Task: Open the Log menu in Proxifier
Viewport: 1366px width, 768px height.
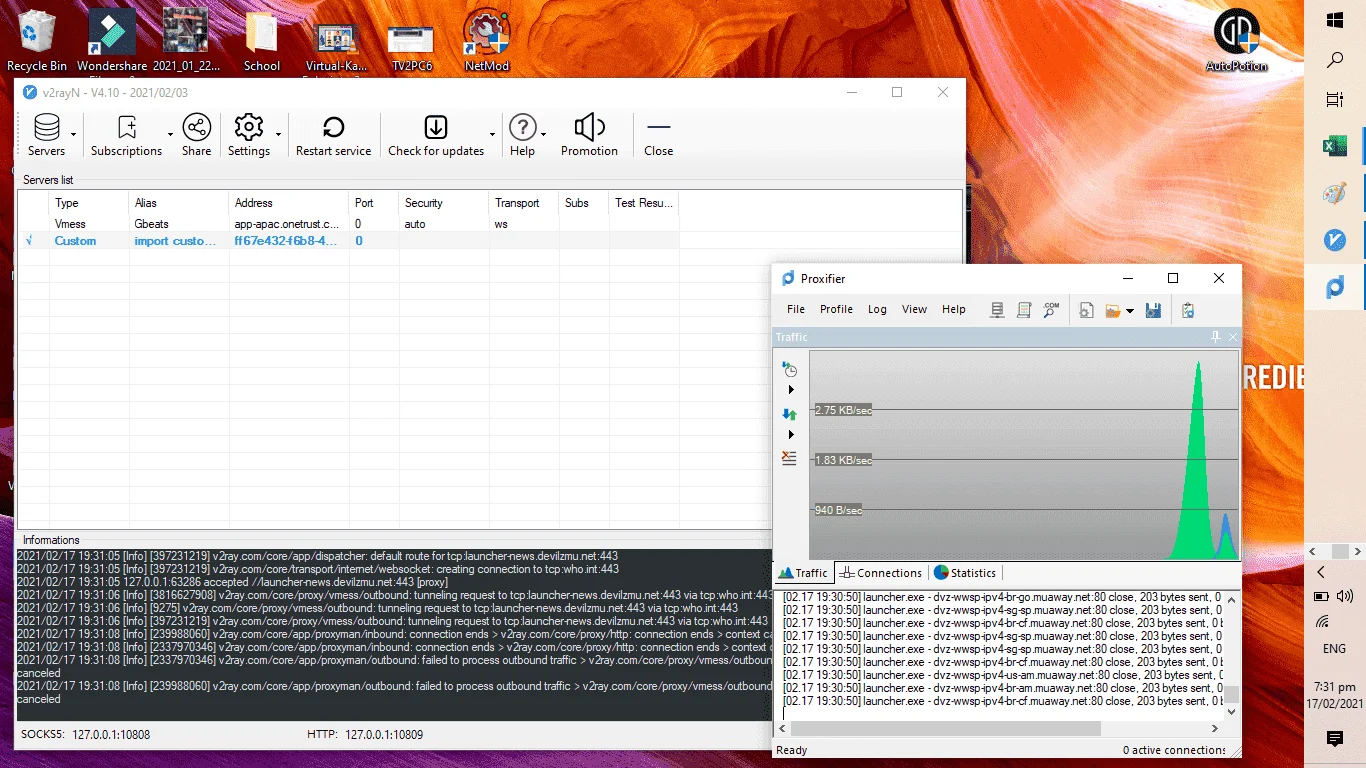Action: click(877, 309)
